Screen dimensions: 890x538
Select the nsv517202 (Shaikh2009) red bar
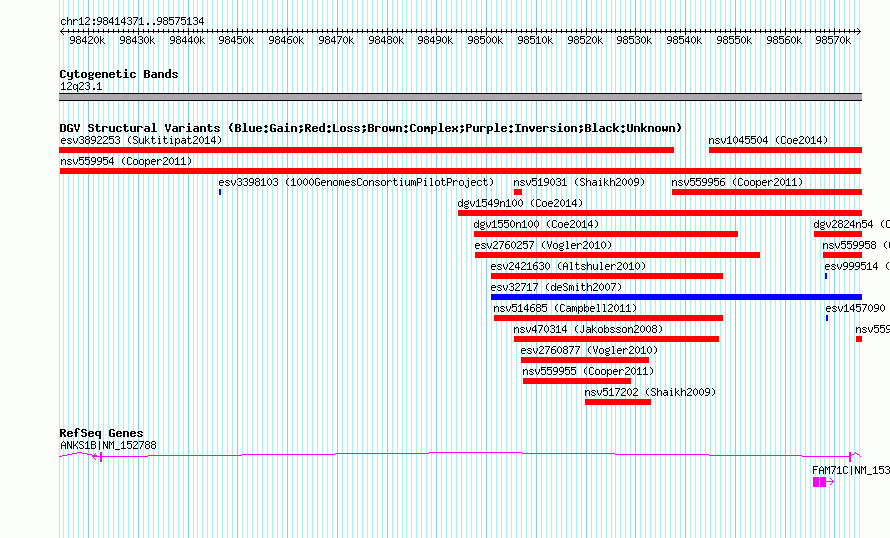coord(618,402)
